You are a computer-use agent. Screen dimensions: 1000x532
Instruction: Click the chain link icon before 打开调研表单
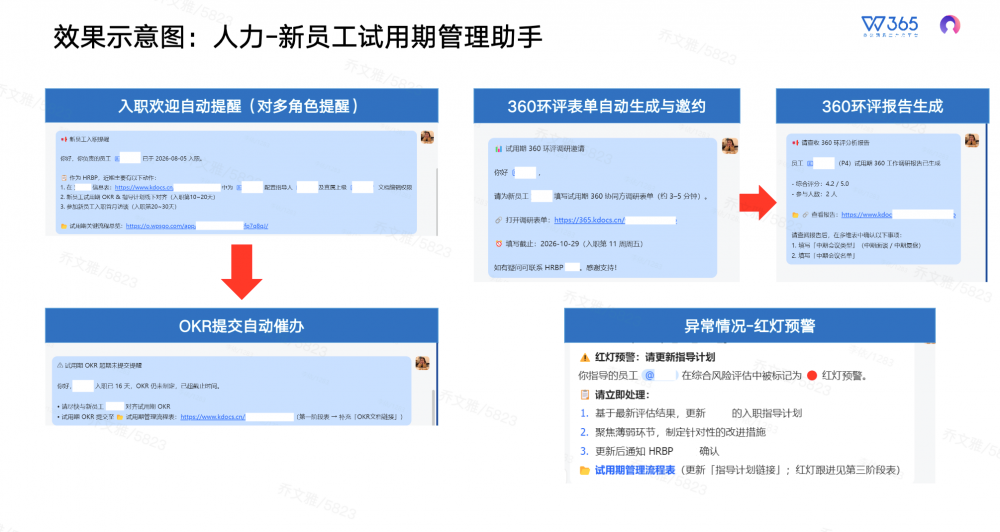[499, 220]
